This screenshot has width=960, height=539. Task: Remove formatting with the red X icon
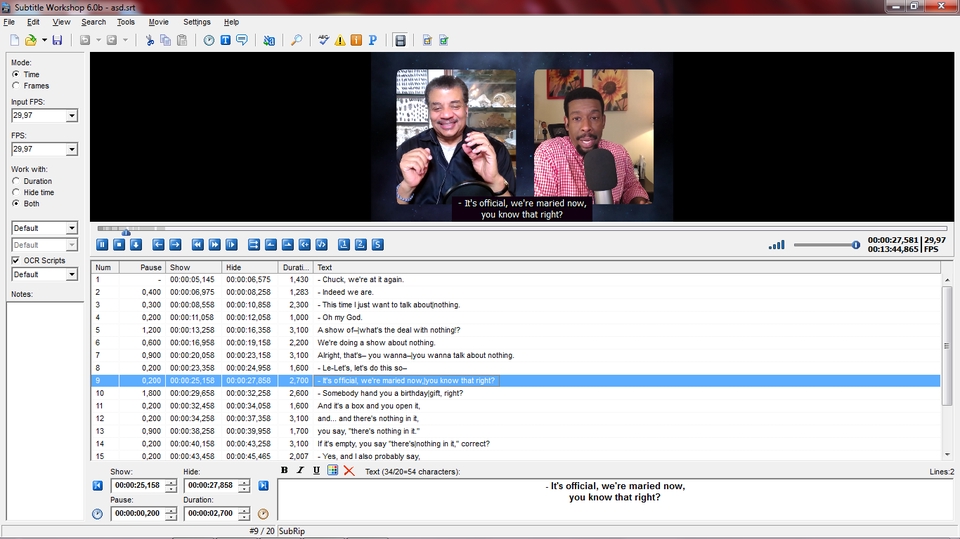tap(349, 470)
